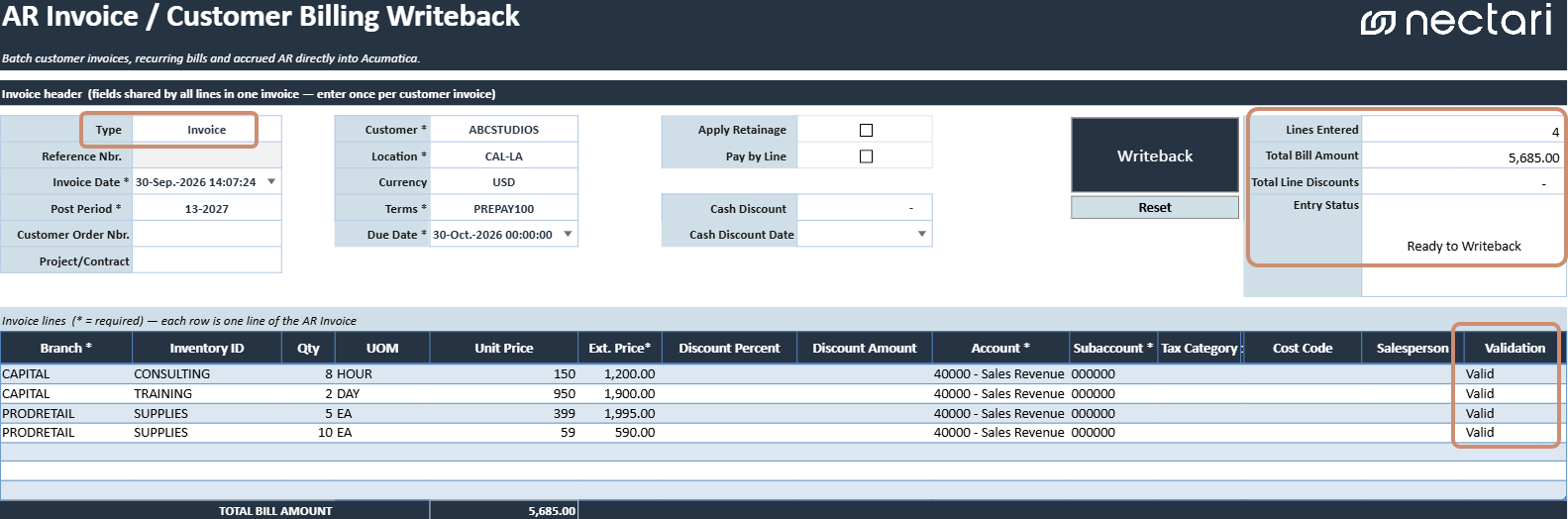Open the Invoice Date dropdown arrow
The height and width of the screenshot is (519, 1568).
[x=271, y=182]
